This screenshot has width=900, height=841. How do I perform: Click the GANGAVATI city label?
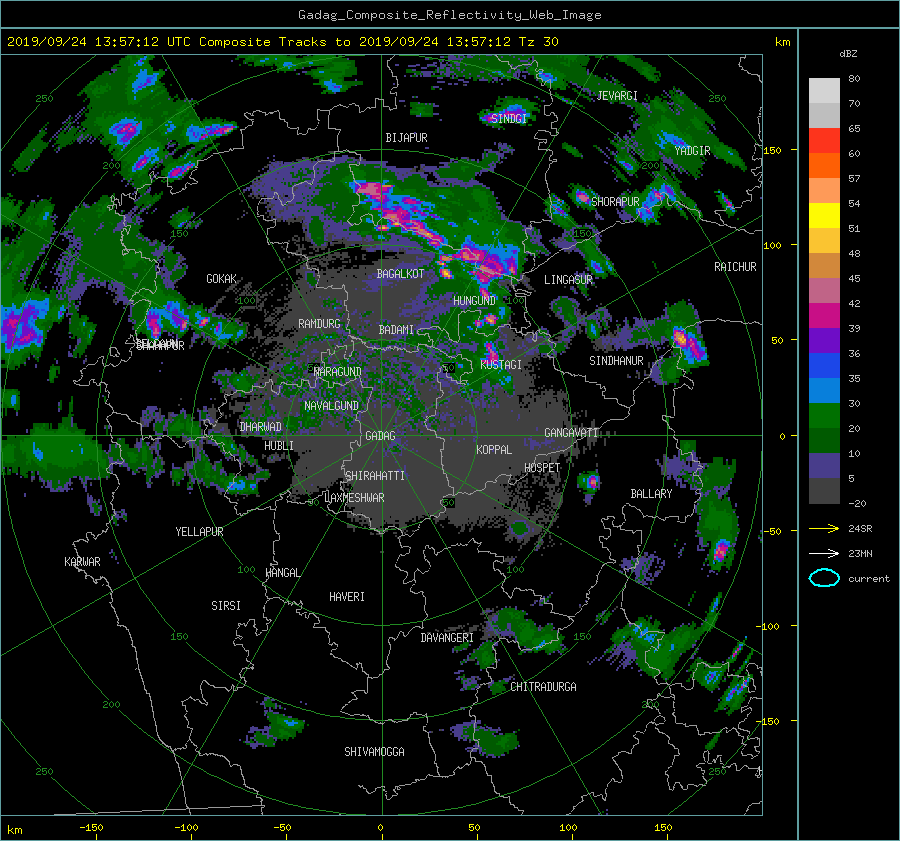[x=572, y=433]
